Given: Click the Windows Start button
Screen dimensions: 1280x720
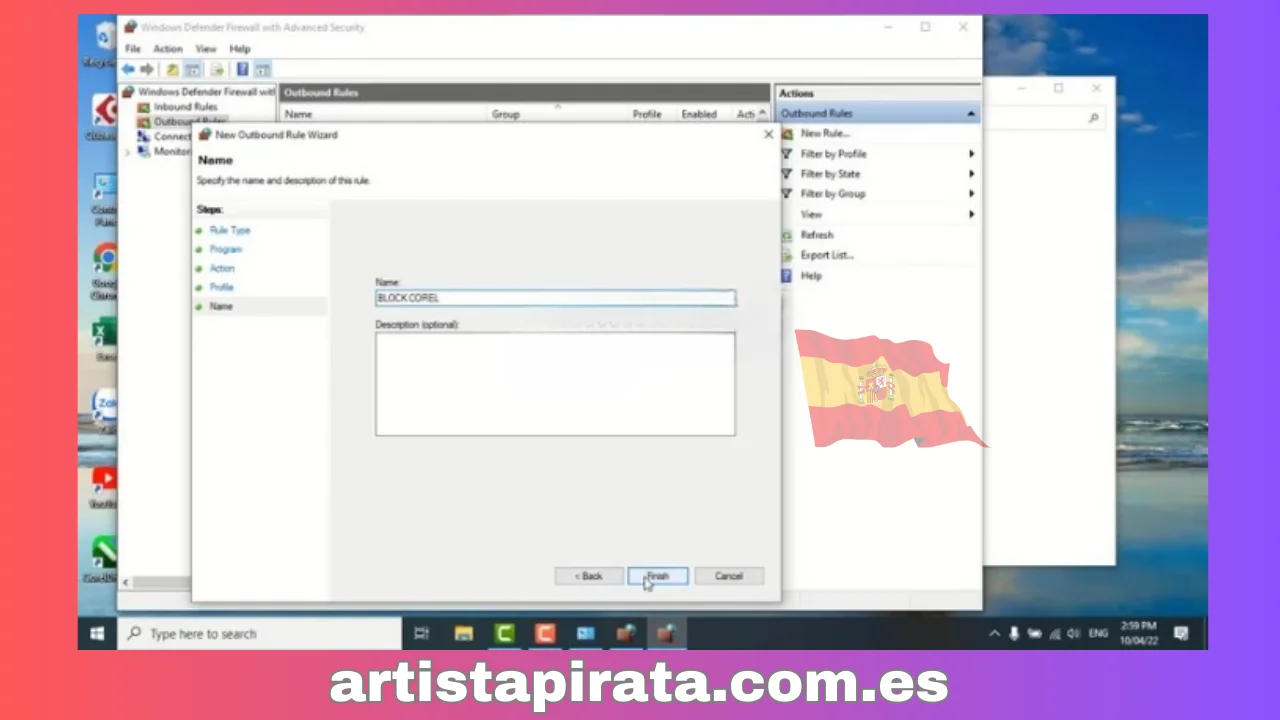Looking at the screenshot, I should pos(98,633).
